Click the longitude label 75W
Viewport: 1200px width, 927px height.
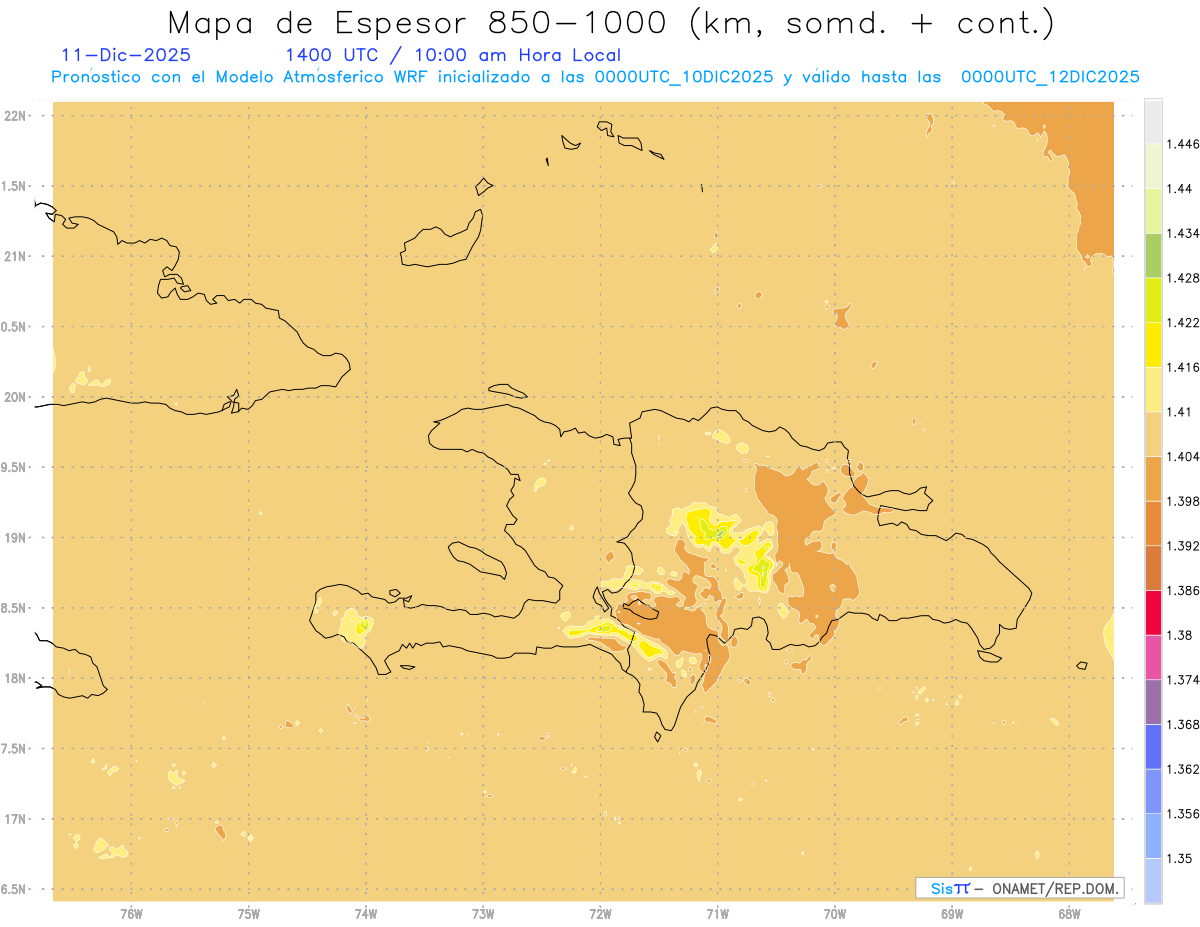249,914
